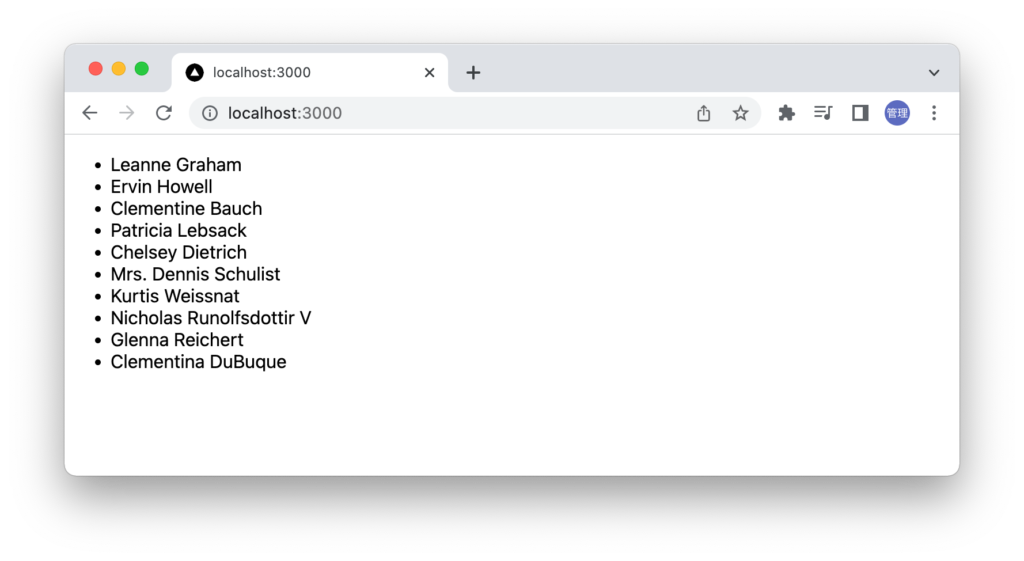Toggle the browser side panel
1024x561 pixels.
(860, 113)
